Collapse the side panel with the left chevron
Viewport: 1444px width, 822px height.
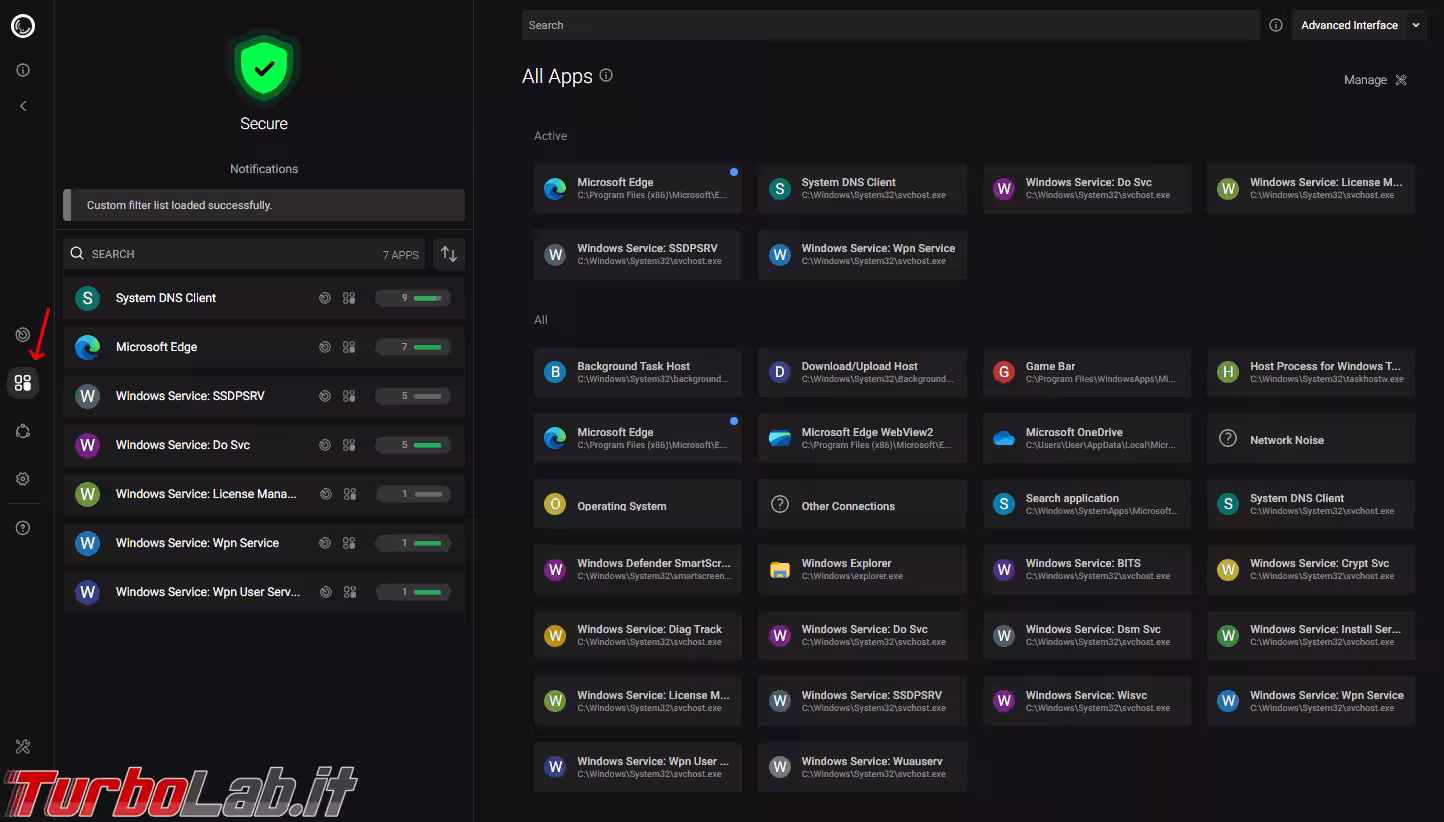23,106
